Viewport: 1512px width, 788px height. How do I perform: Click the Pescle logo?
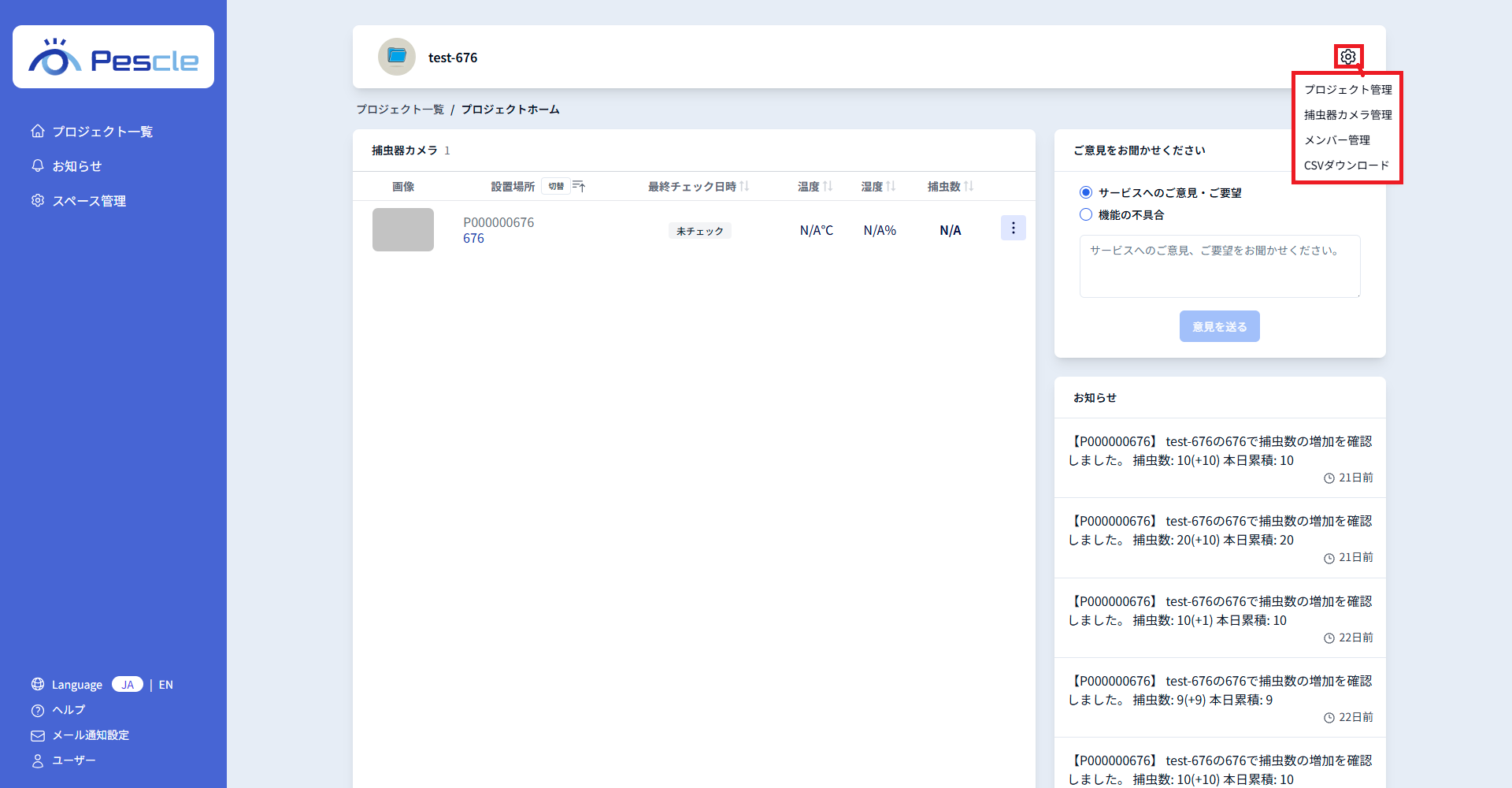113,58
